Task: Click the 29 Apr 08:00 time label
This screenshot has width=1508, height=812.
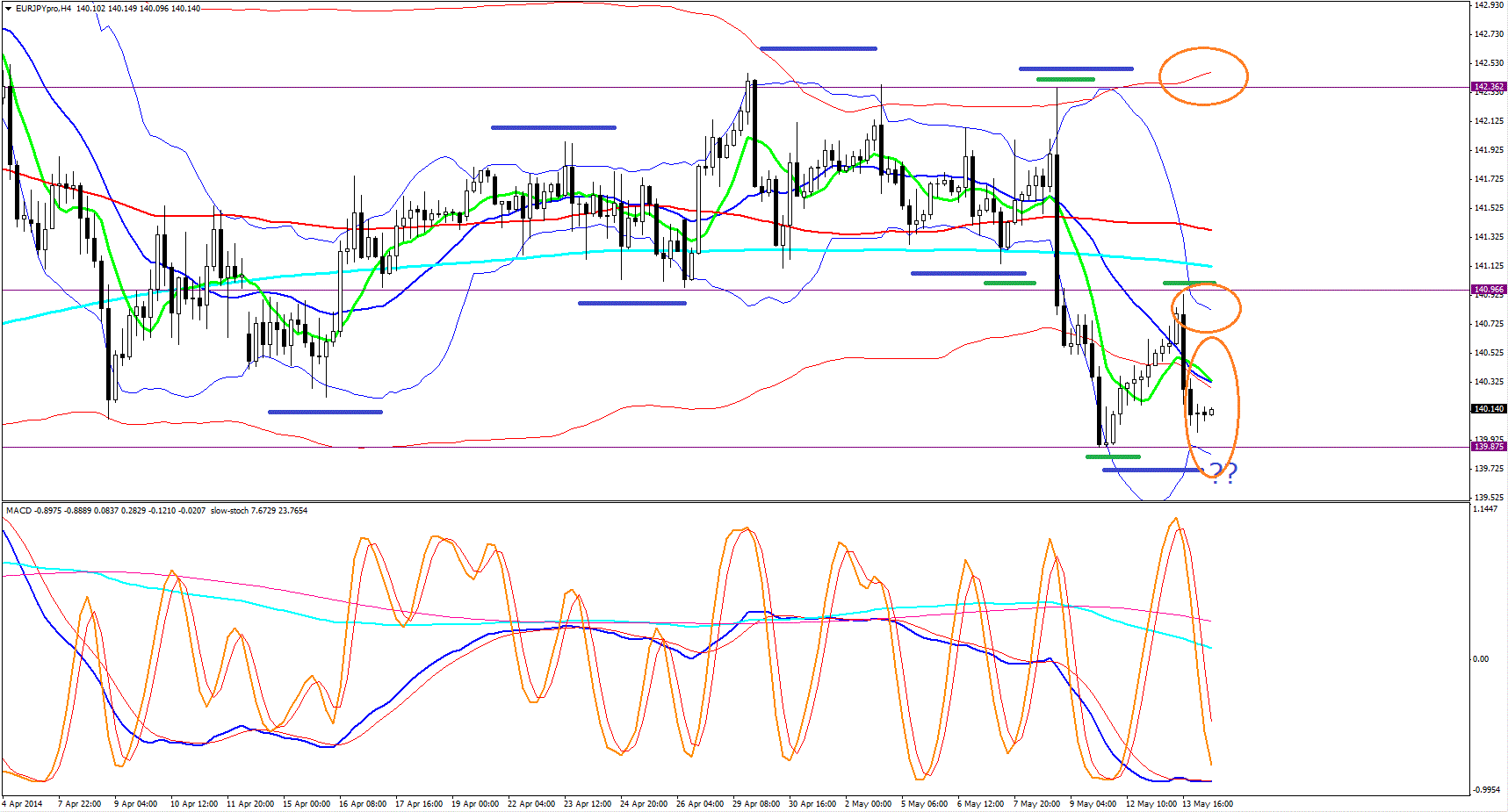Action: [756, 803]
